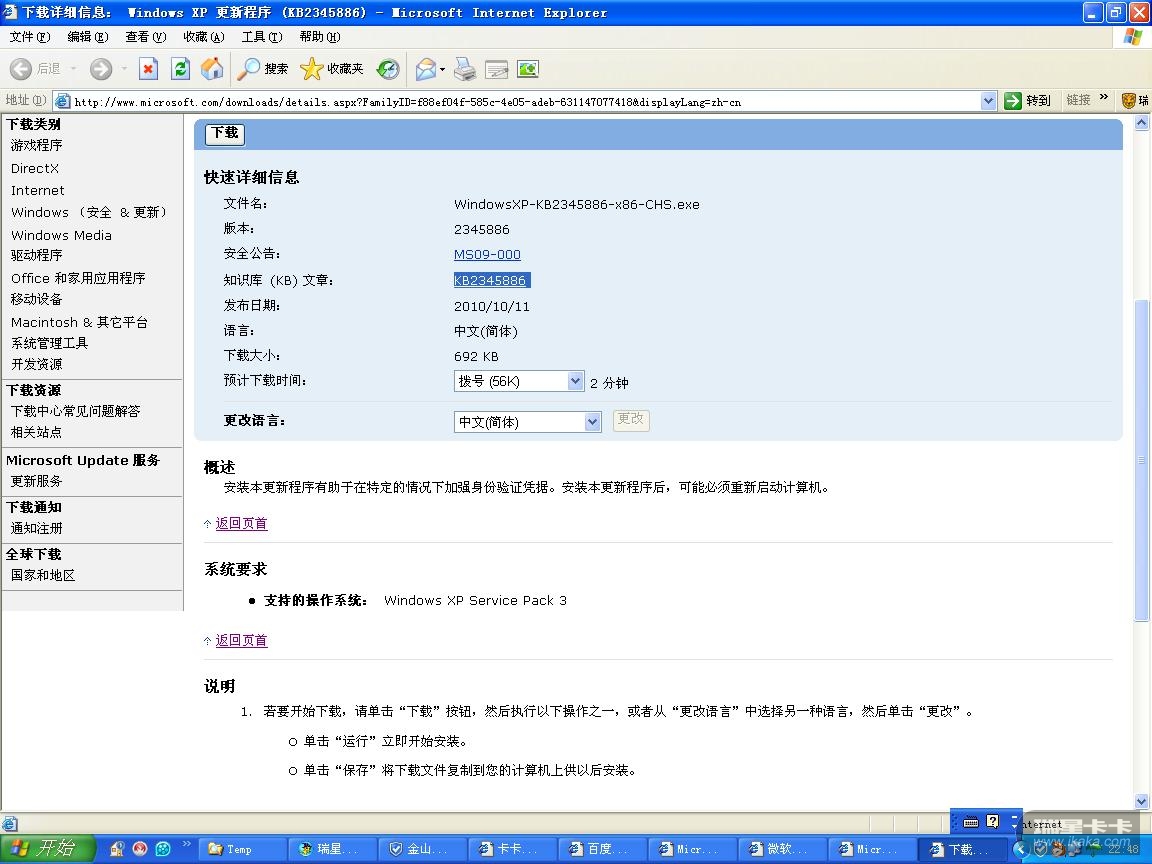Open the Search (搜索) toolbar button
The height and width of the screenshot is (864, 1152).
point(263,69)
